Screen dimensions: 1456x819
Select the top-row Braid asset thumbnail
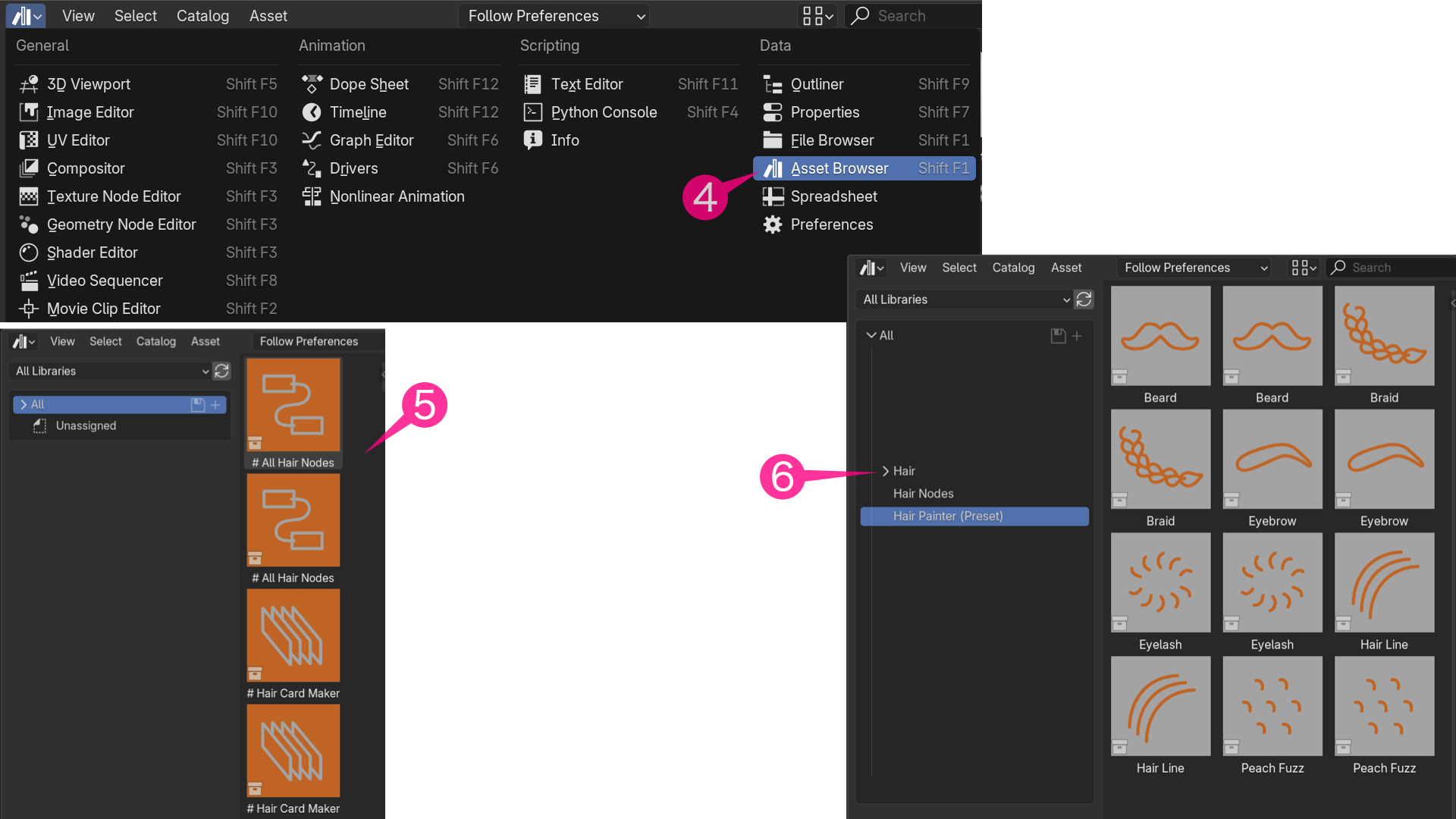click(x=1384, y=336)
